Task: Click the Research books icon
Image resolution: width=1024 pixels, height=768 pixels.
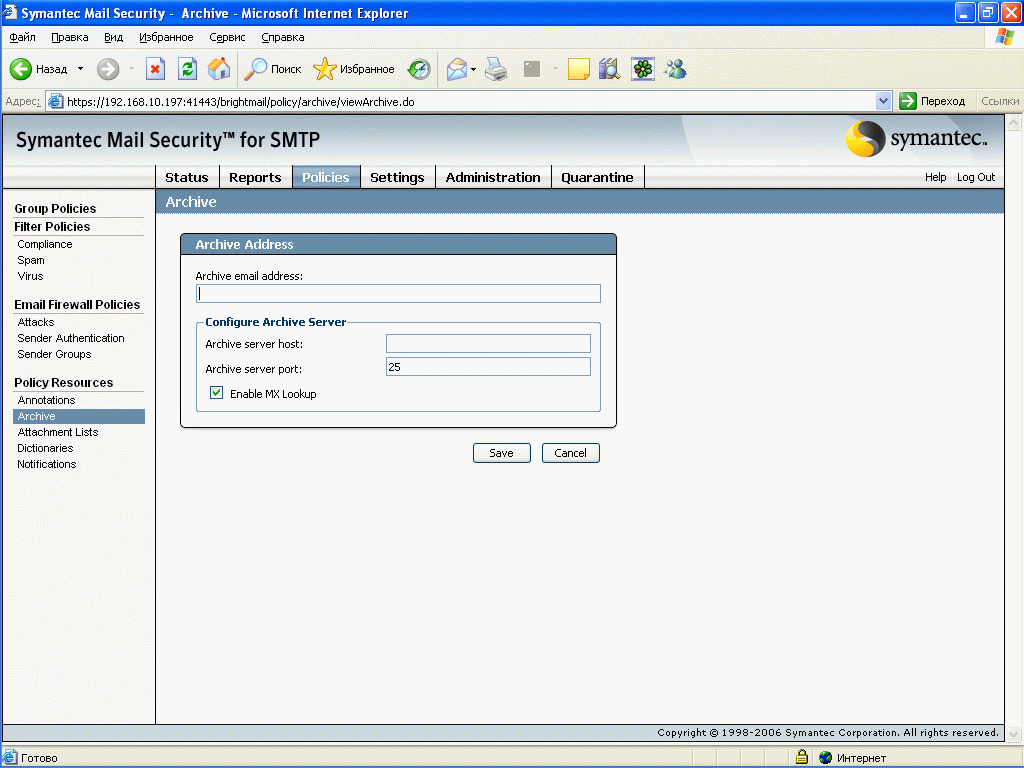Action: click(x=609, y=69)
